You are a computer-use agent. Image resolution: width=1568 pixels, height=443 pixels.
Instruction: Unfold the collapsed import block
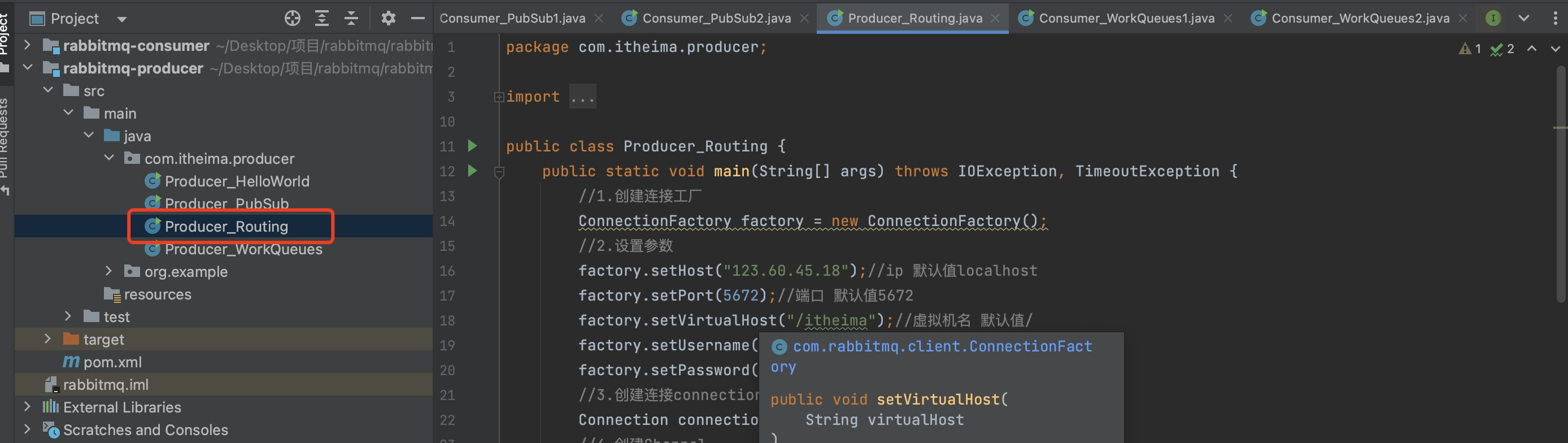pyautogui.click(x=499, y=97)
